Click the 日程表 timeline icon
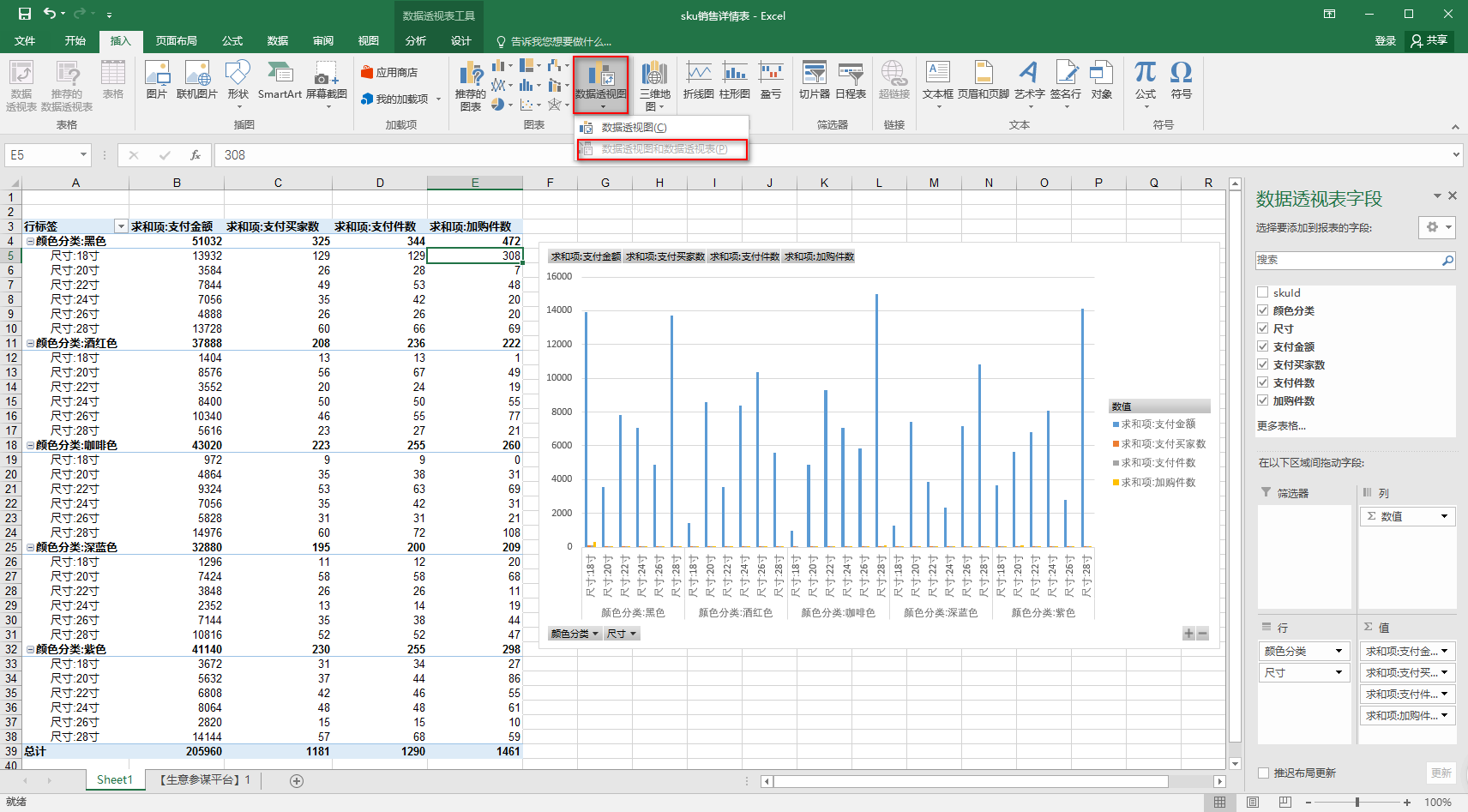The image size is (1468, 812). [851, 80]
